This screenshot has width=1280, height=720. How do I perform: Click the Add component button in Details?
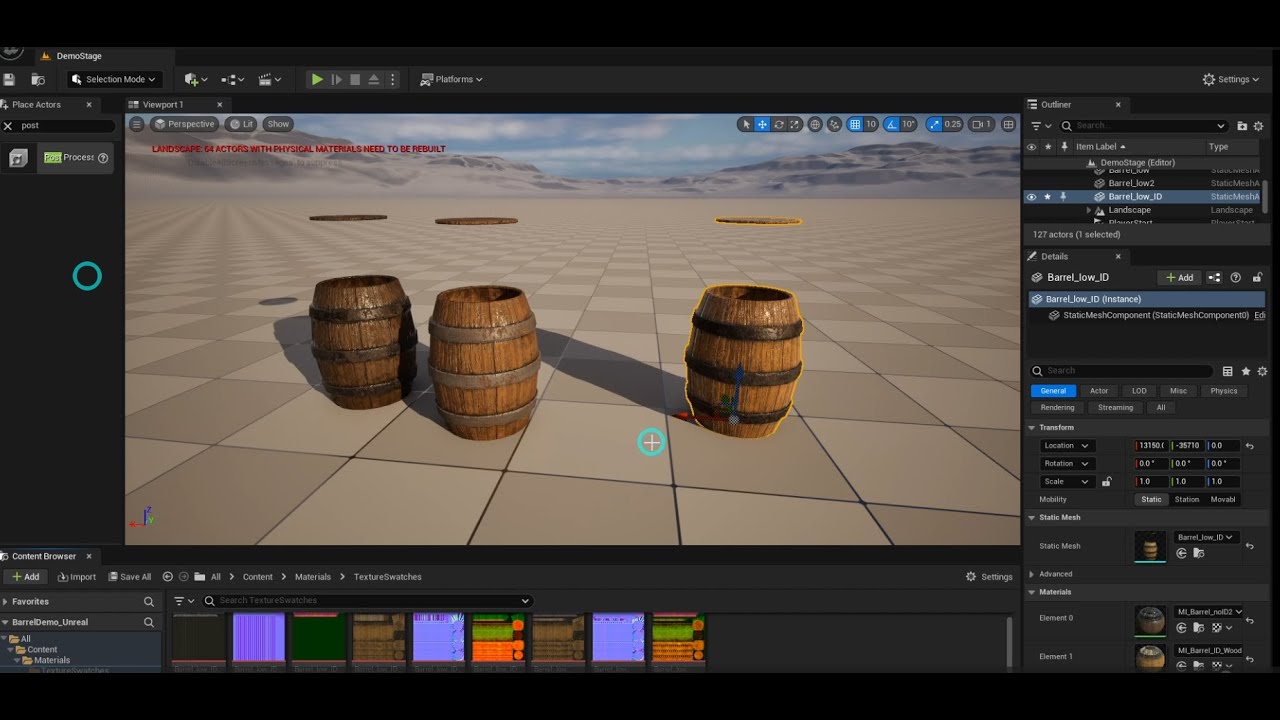coord(1178,277)
